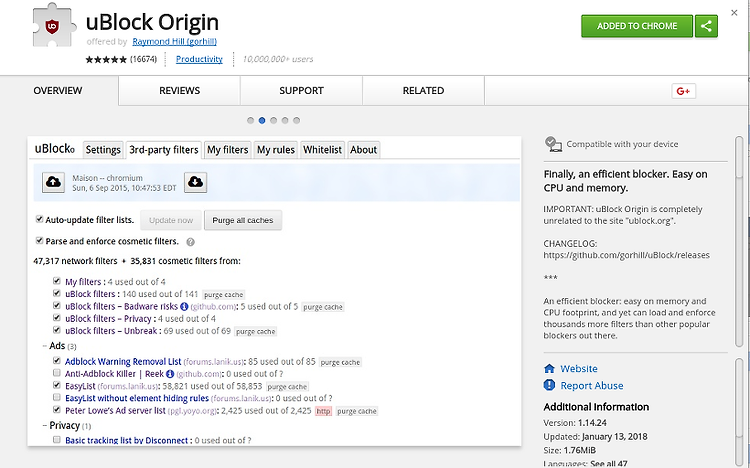This screenshot has width=750, height=468.
Task: Open the Overview tab
Action: 58,90
